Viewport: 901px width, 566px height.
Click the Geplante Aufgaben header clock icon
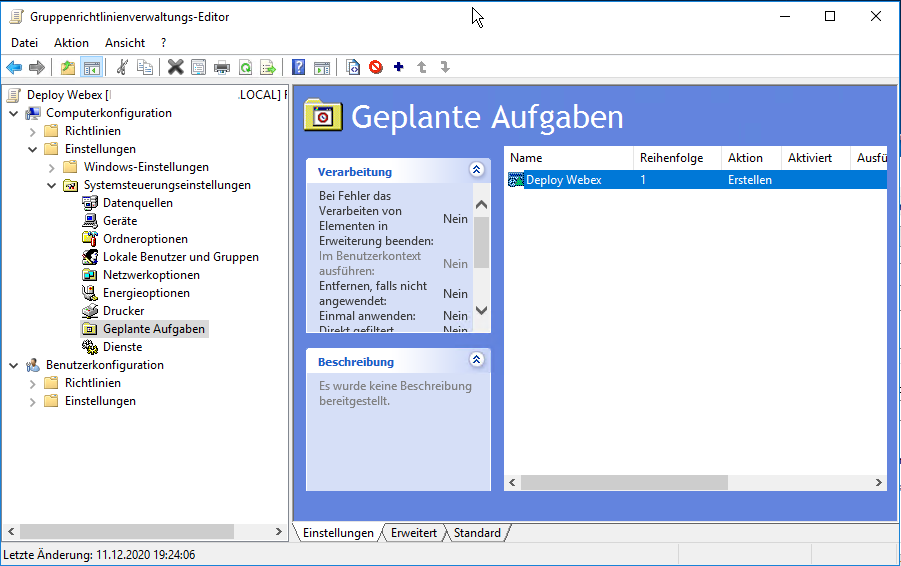click(x=323, y=115)
